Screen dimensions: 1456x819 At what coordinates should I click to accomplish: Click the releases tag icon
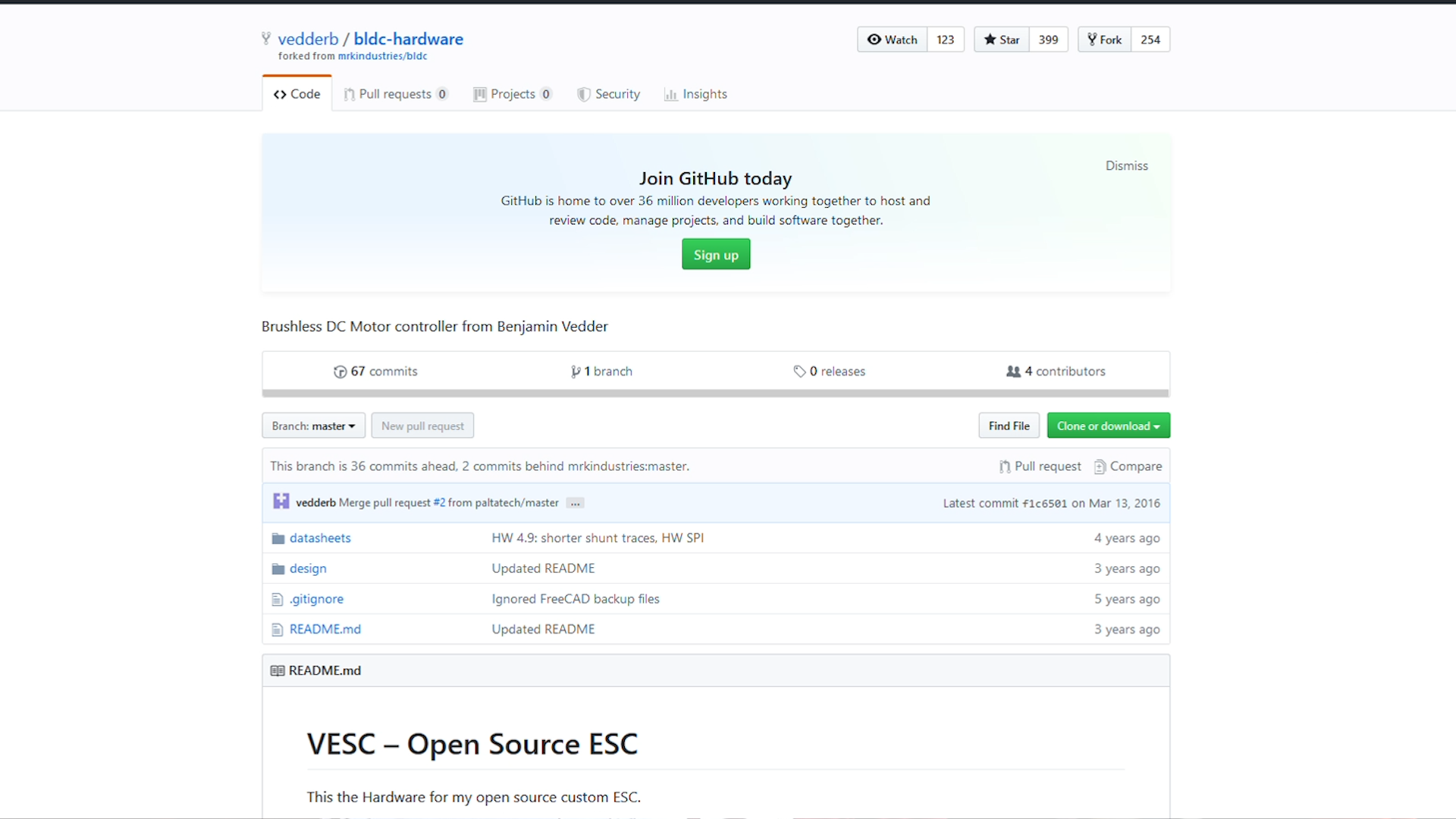pyautogui.click(x=799, y=371)
